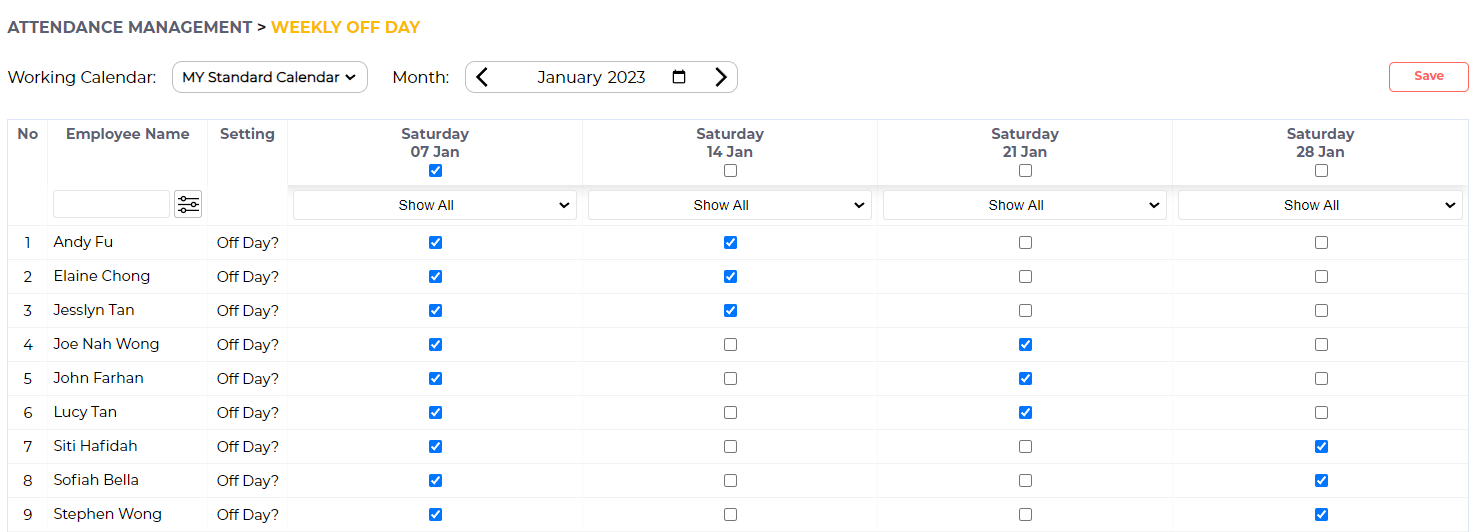Click the January 2023 month field
Viewport: 1476px width, 532px height.
tap(591, 77)
